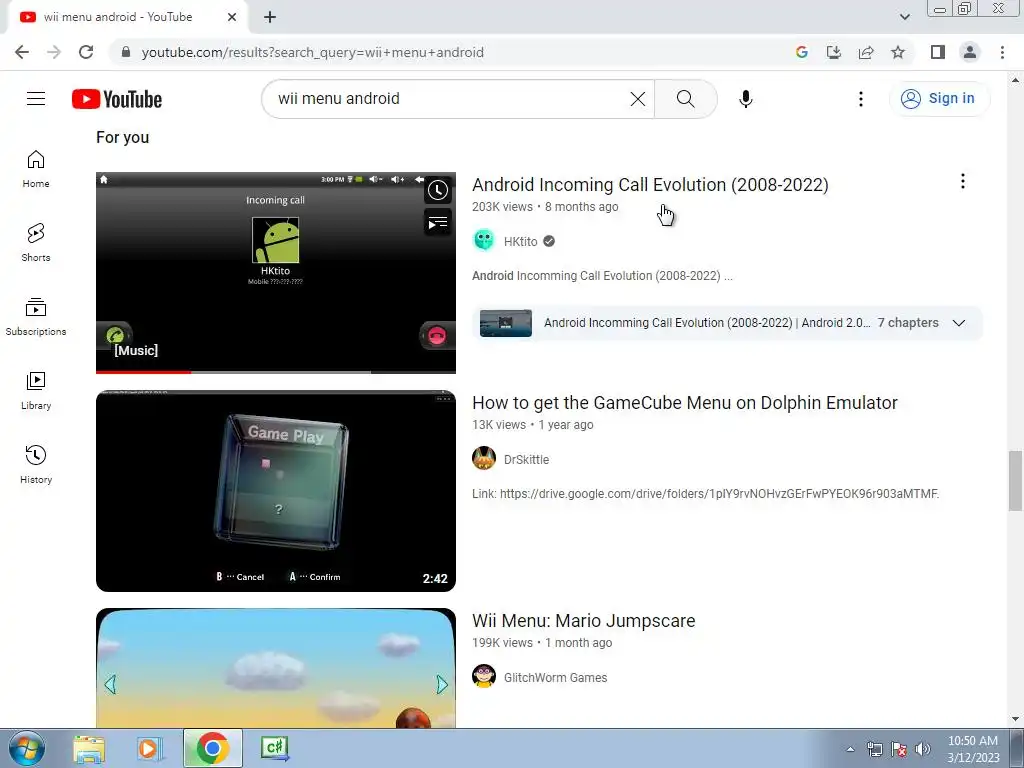Expand the 7 chapters dropdown

959,323
